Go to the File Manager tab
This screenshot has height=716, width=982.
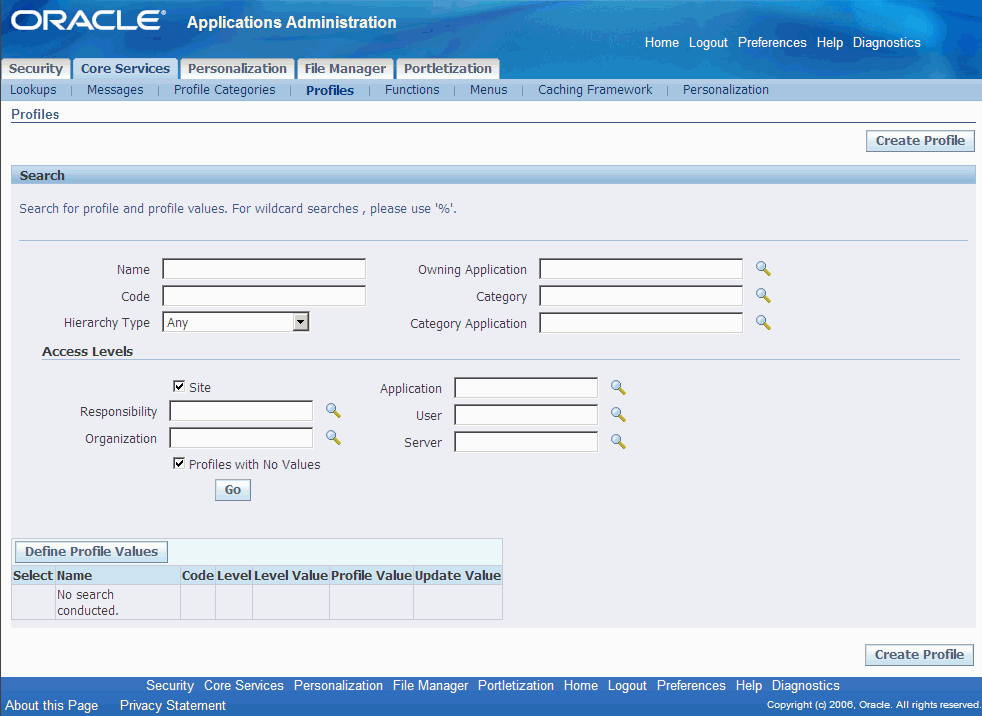345,68
